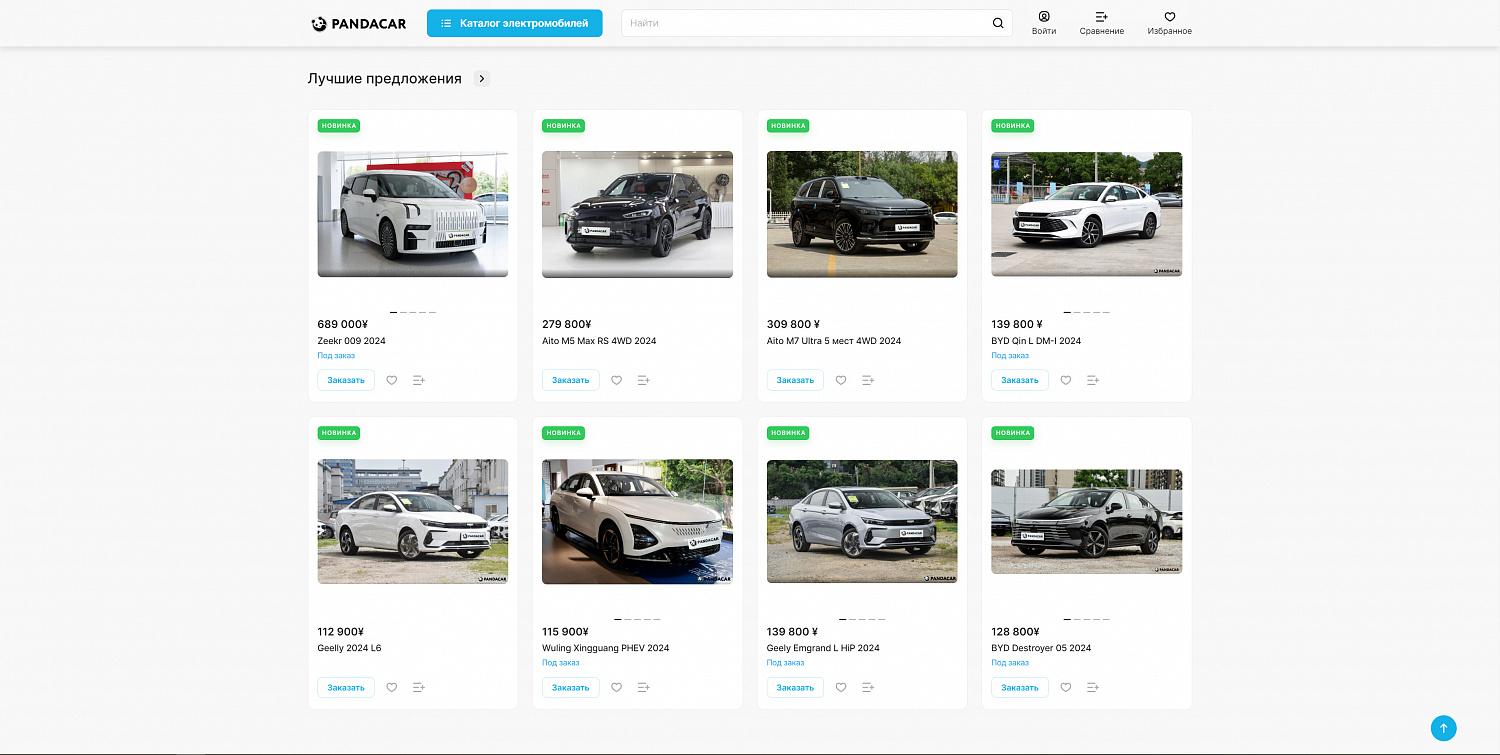
Task: View the BYD Qin L DM-I photo
Action: [x=1087, y=214]
